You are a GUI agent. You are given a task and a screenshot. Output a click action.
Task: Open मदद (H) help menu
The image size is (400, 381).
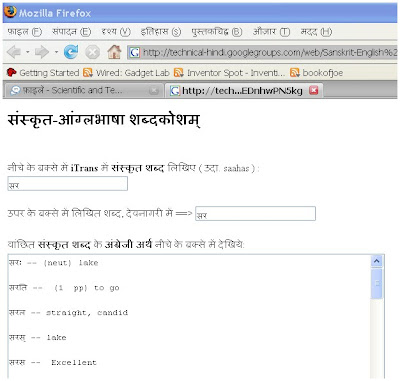click(x=316, y=32)
